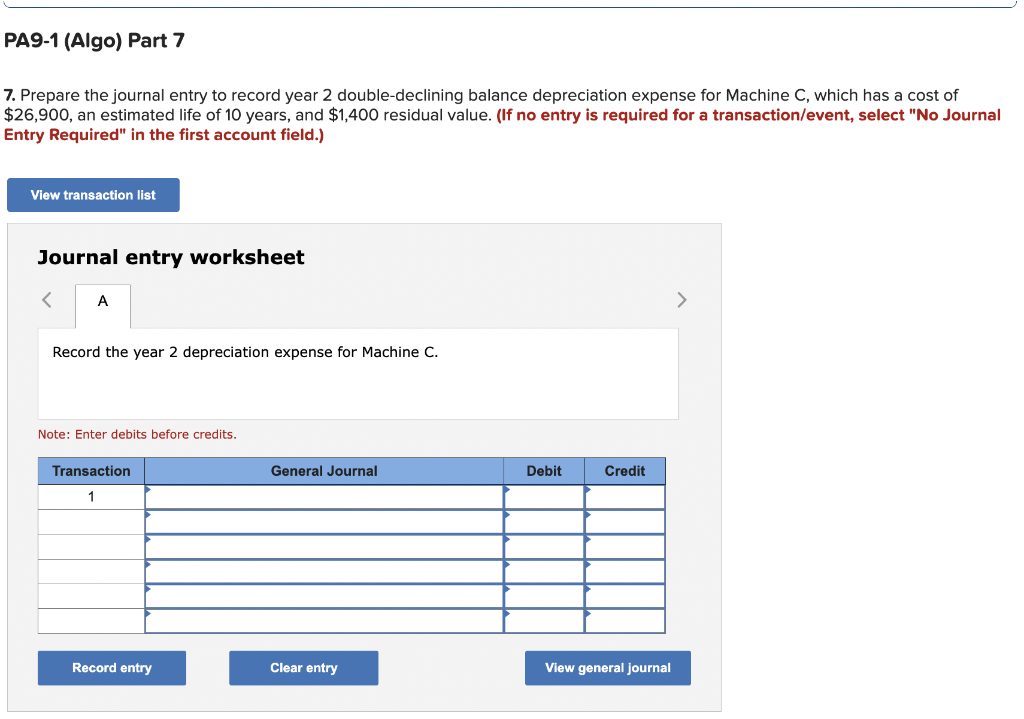Viewport: 1024px width, 719px height.
Task: Click the View transaction list button
Action: [92, 194]
